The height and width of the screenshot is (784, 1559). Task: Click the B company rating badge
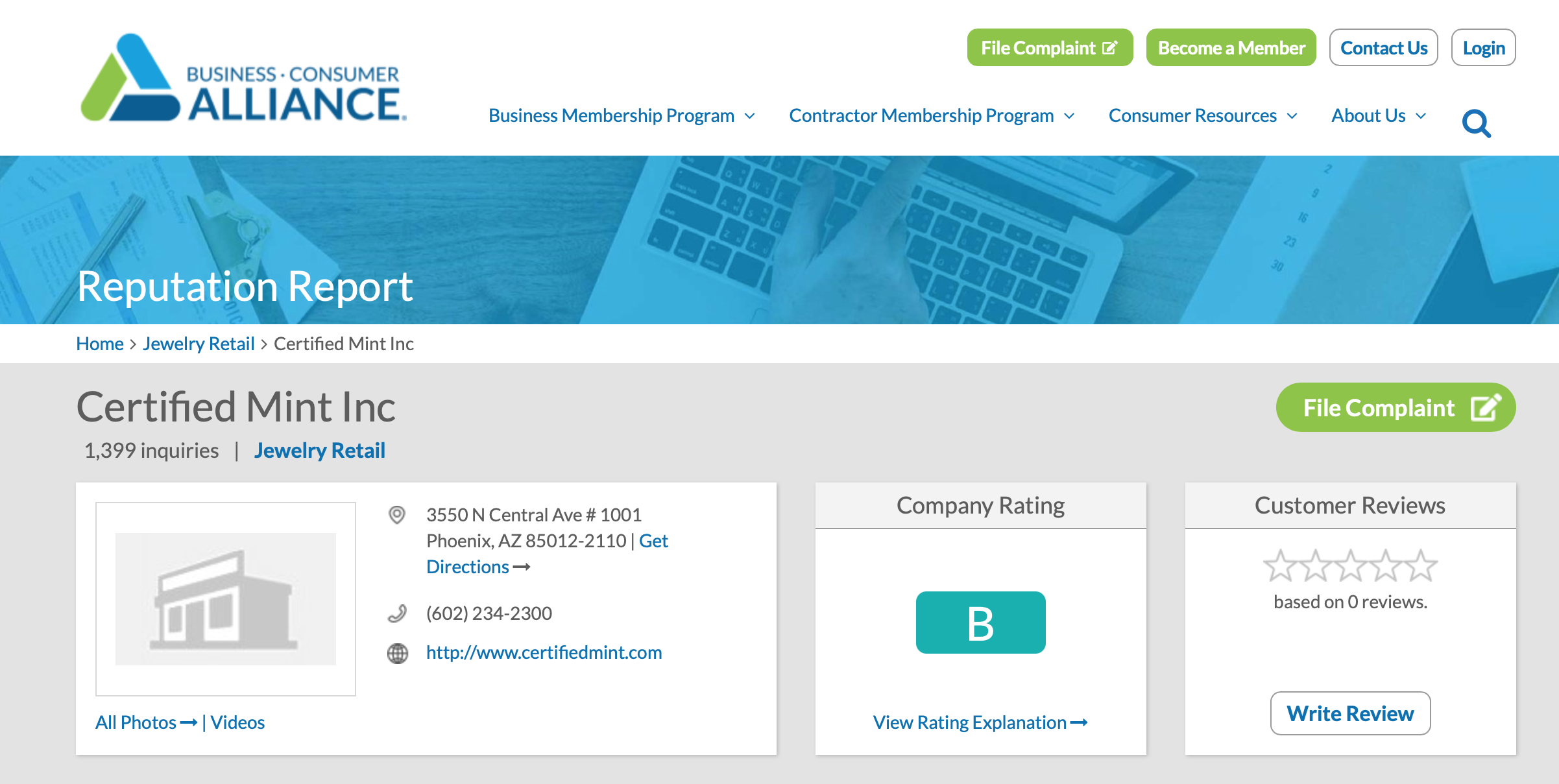pyautogui.click(x=980, y=623)
